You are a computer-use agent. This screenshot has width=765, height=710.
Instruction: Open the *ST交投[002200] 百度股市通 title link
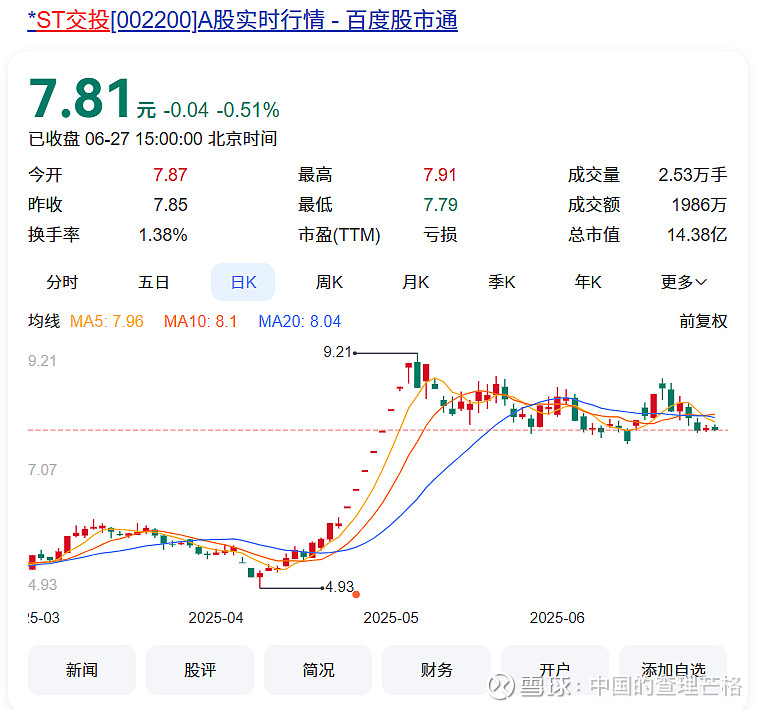[x=242, y=20]
